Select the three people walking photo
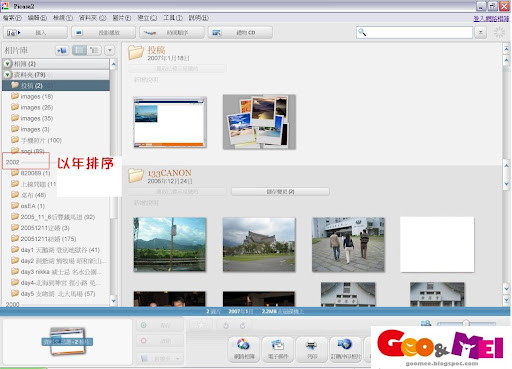Image resolution: width=512 pixels, height=369 pixels. pos(348,244)
